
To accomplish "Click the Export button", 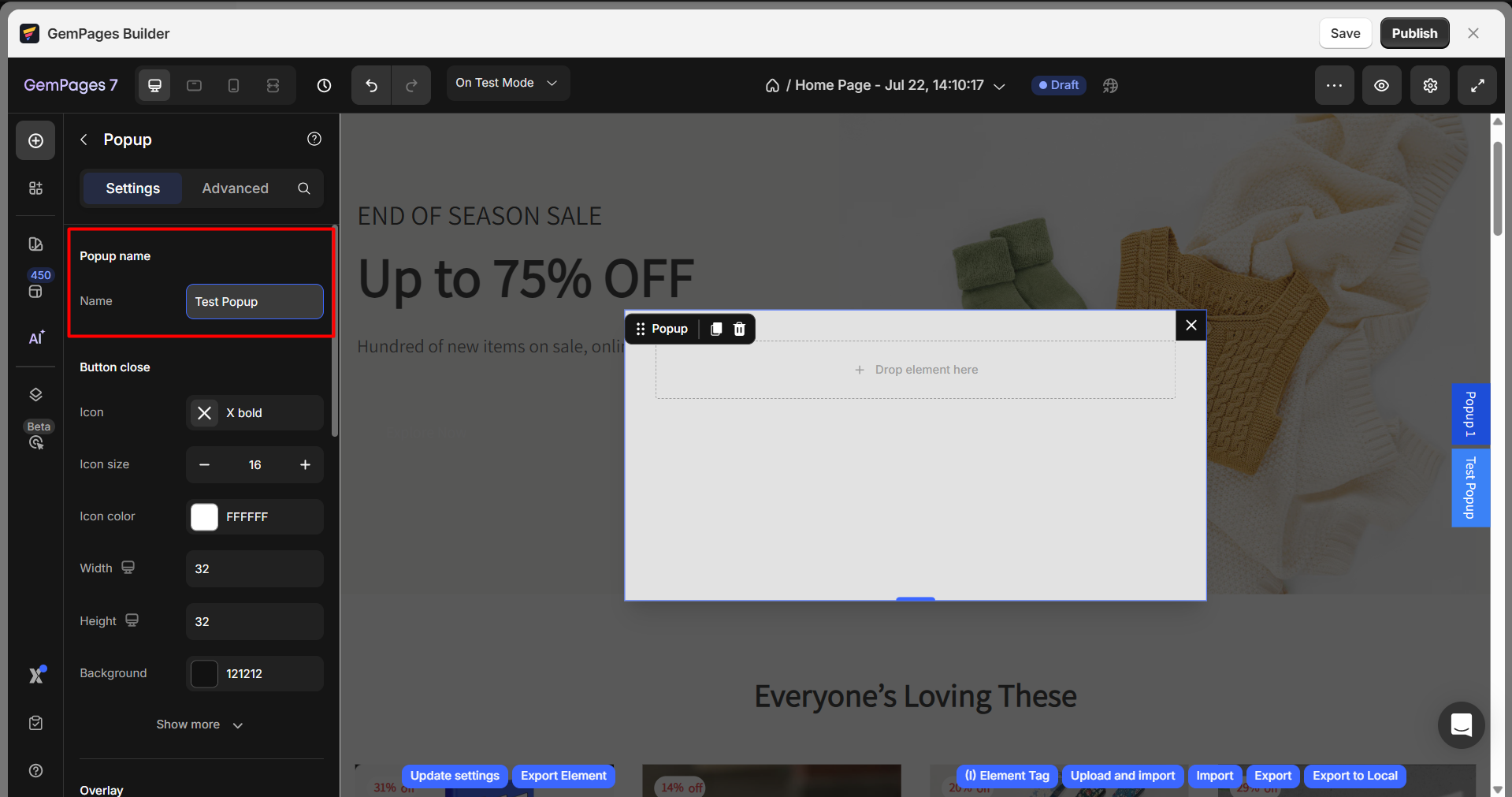I will [x=1272, y=776].
